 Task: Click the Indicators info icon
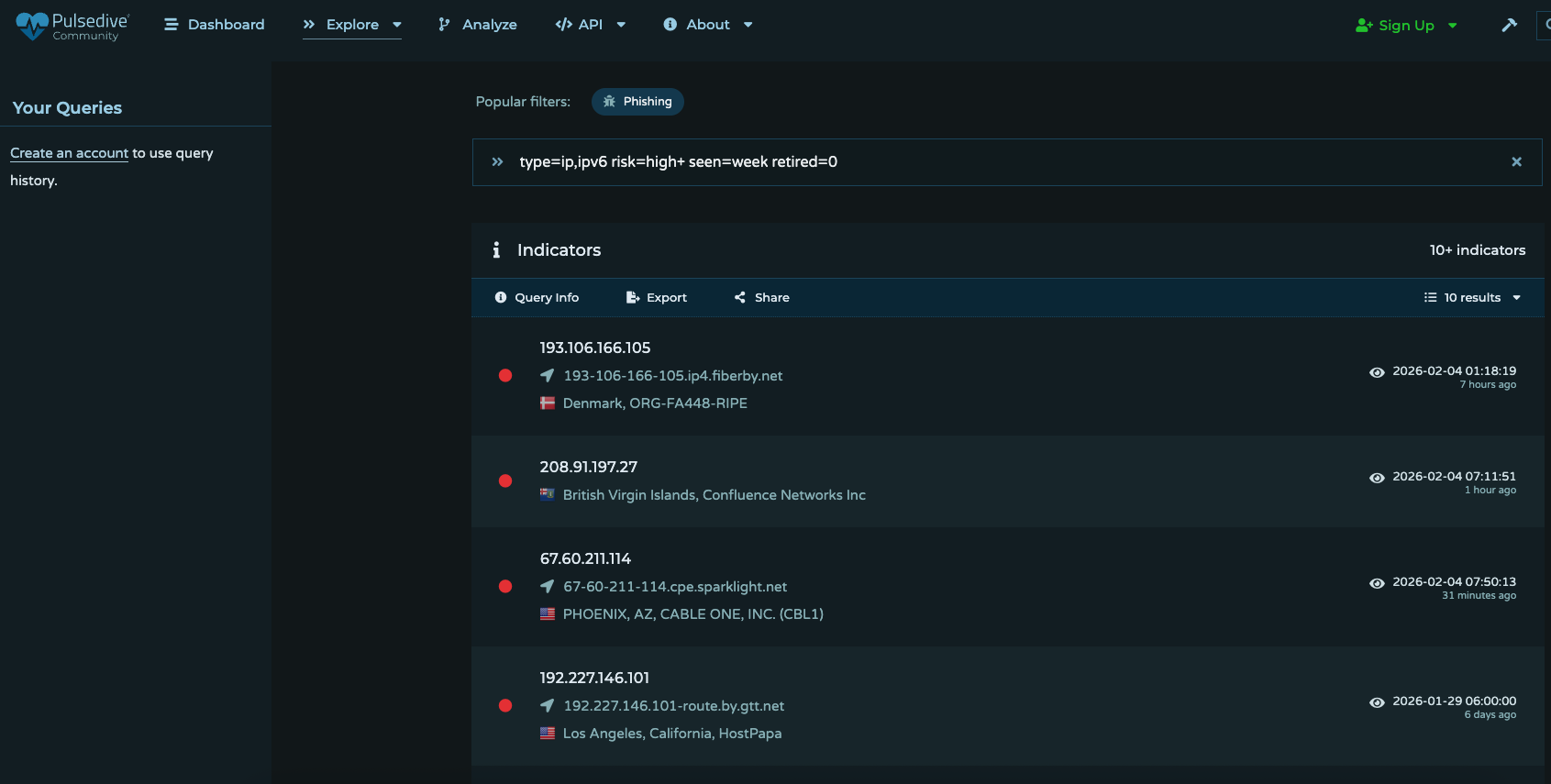pos(496,250)
